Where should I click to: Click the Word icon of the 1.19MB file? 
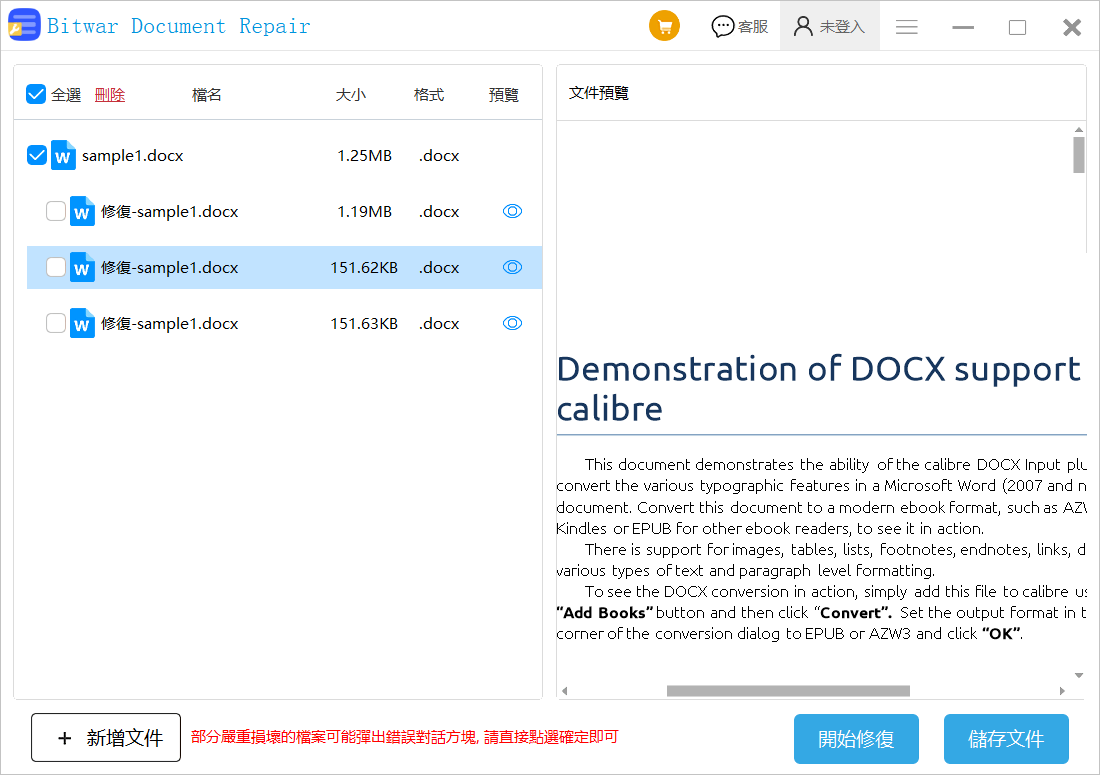point(82,211)
